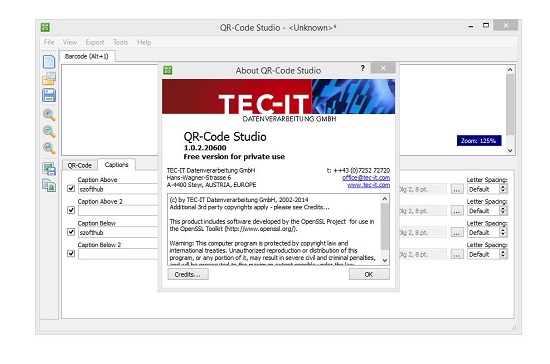Open the Export menu
550x364 pixels.
[x=95, y=42]
